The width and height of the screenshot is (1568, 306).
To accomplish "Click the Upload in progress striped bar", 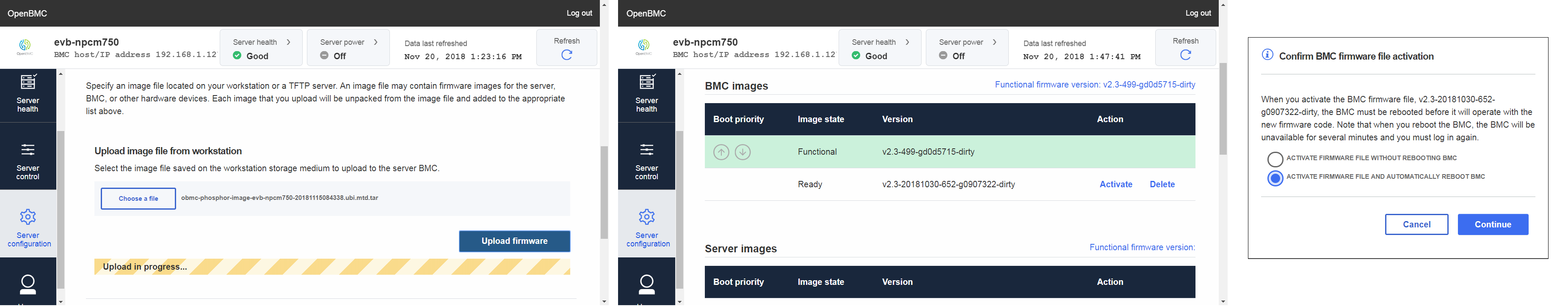I will pos(332,267).
